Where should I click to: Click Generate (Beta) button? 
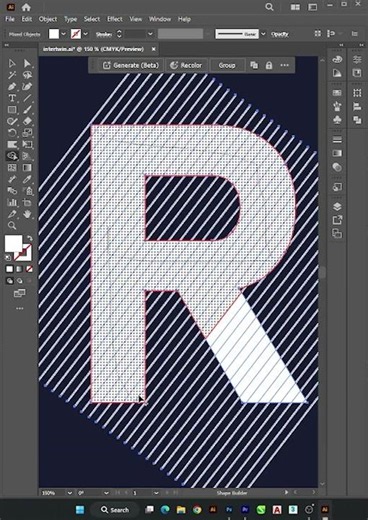pyautogui.click(x=130, y=65)
